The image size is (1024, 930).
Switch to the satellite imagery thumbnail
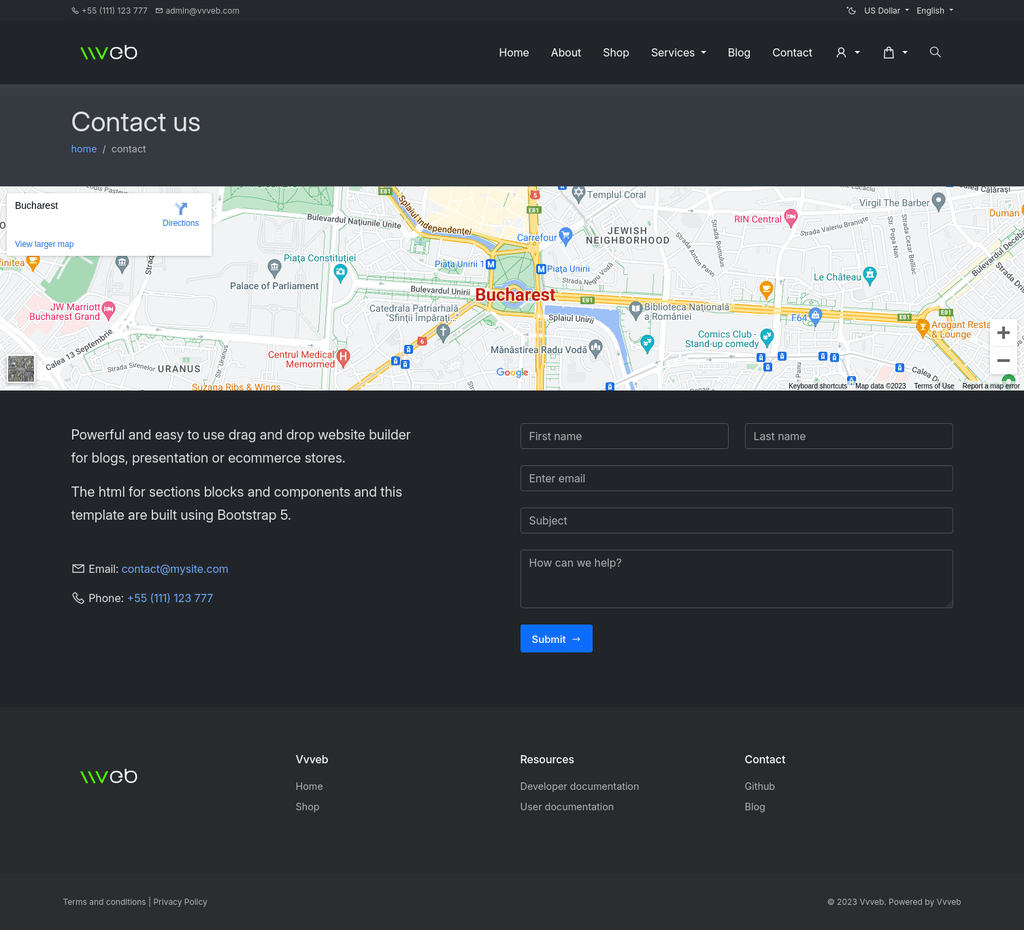21,369
